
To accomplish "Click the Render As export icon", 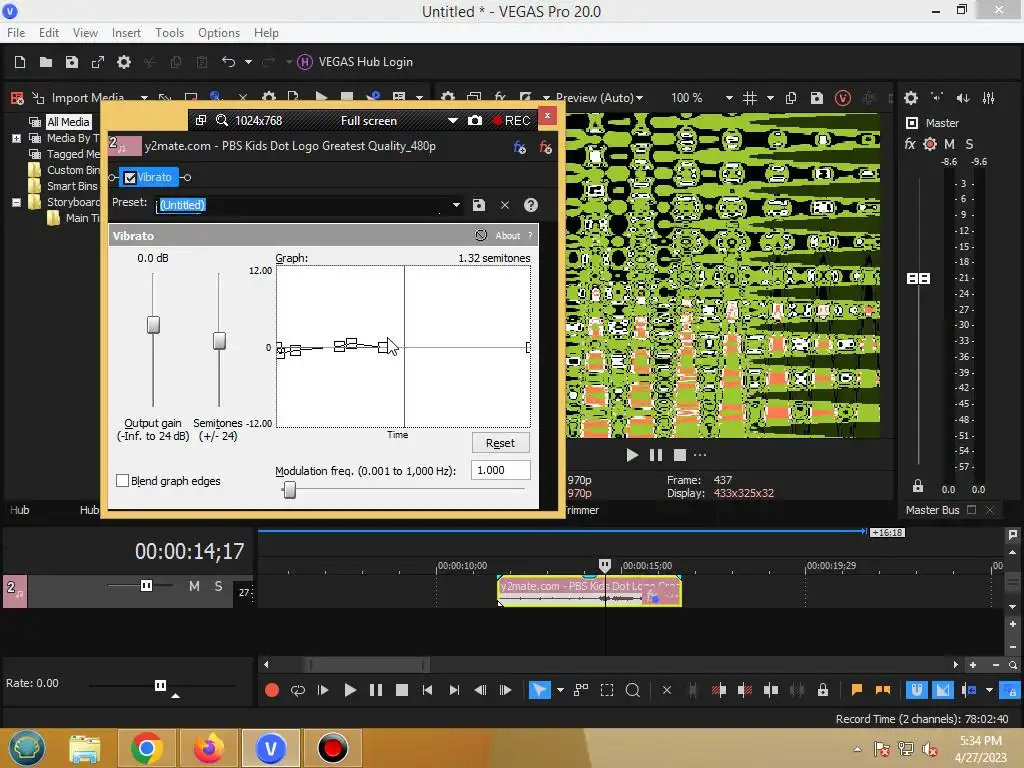I will 98,62.
